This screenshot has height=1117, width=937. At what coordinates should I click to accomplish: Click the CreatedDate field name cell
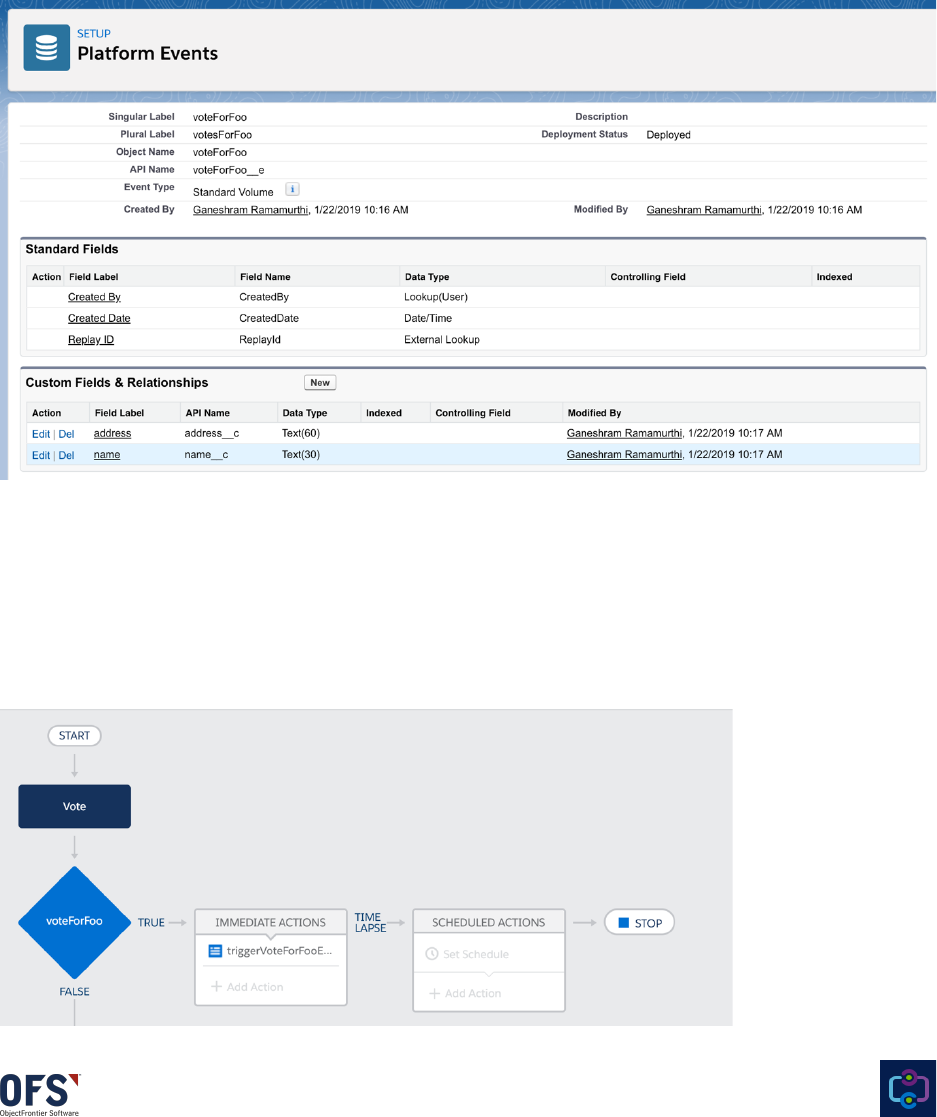[x=269, y=318]
